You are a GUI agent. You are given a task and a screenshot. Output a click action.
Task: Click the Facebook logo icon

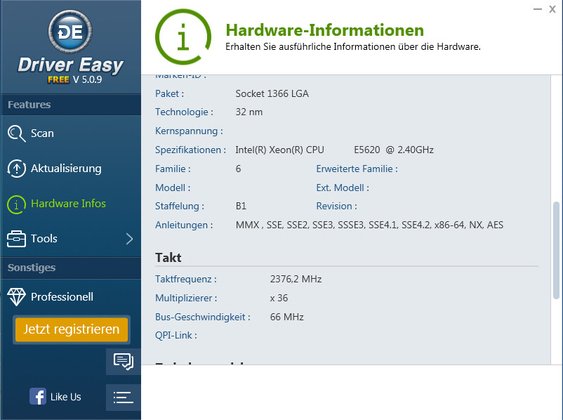38,397
